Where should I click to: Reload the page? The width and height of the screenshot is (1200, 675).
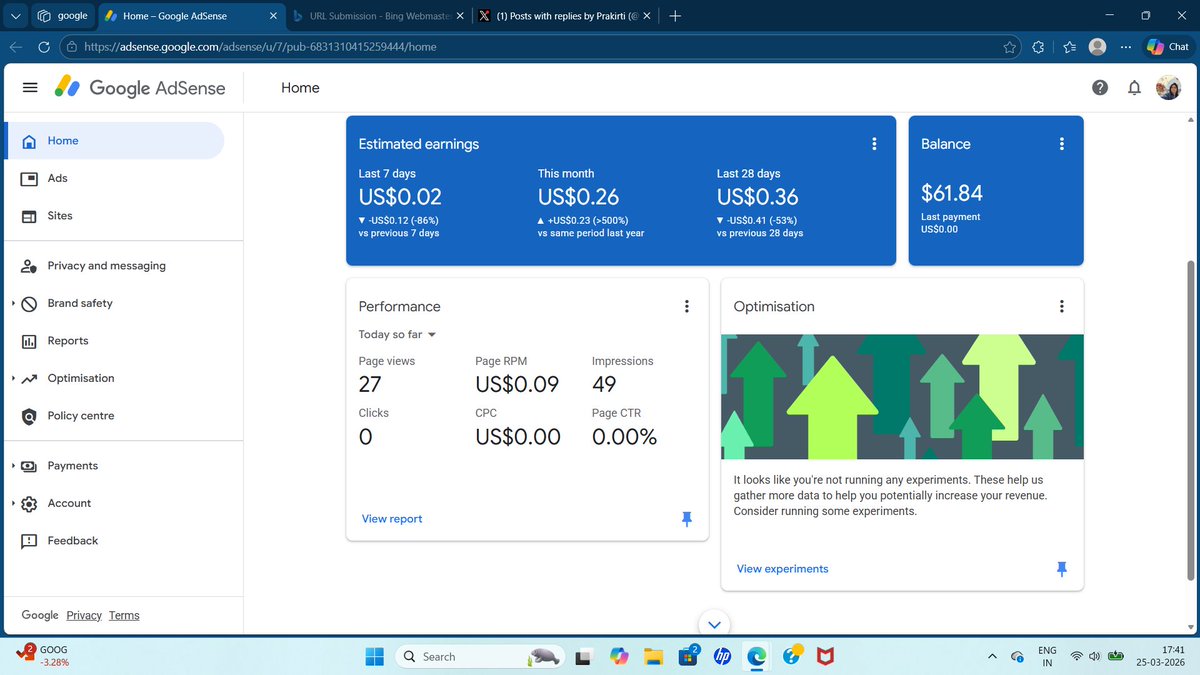coord(43,47)
